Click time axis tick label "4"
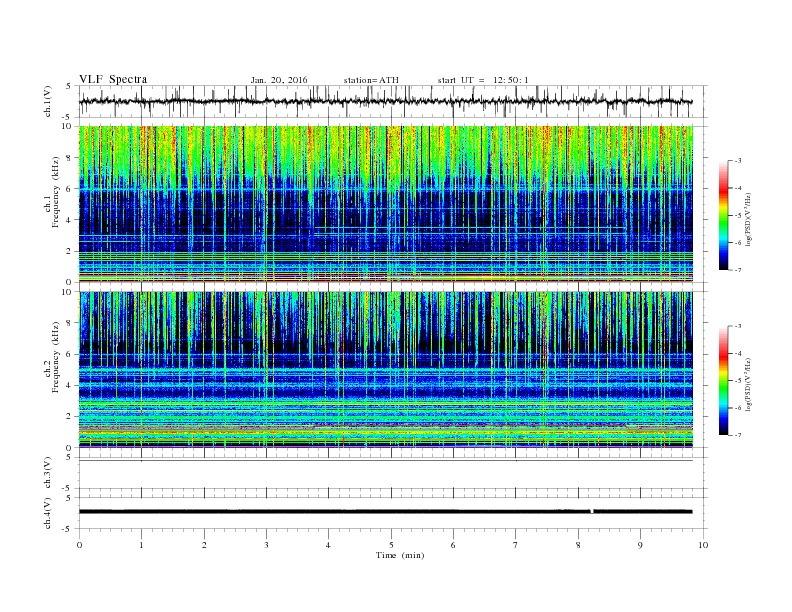Screen dimensions: 792x612 pos(328,545)
